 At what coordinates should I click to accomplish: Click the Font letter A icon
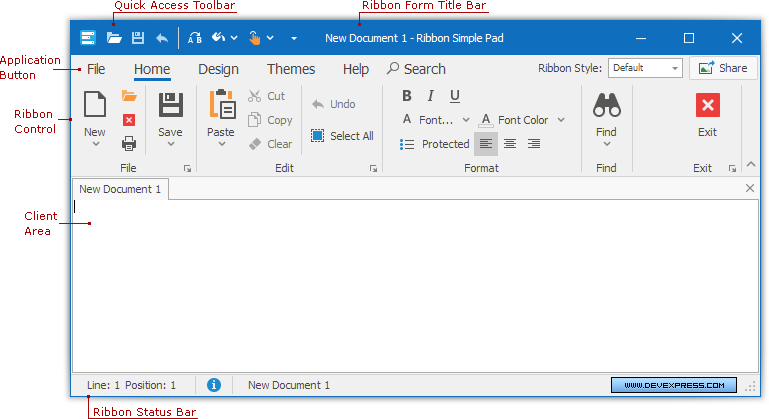[x=407, y=119]
